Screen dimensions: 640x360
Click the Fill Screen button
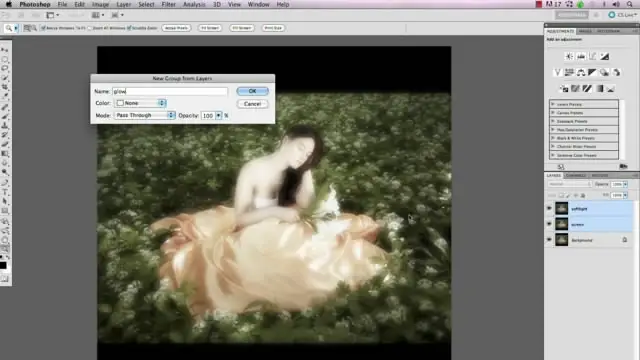242,28
